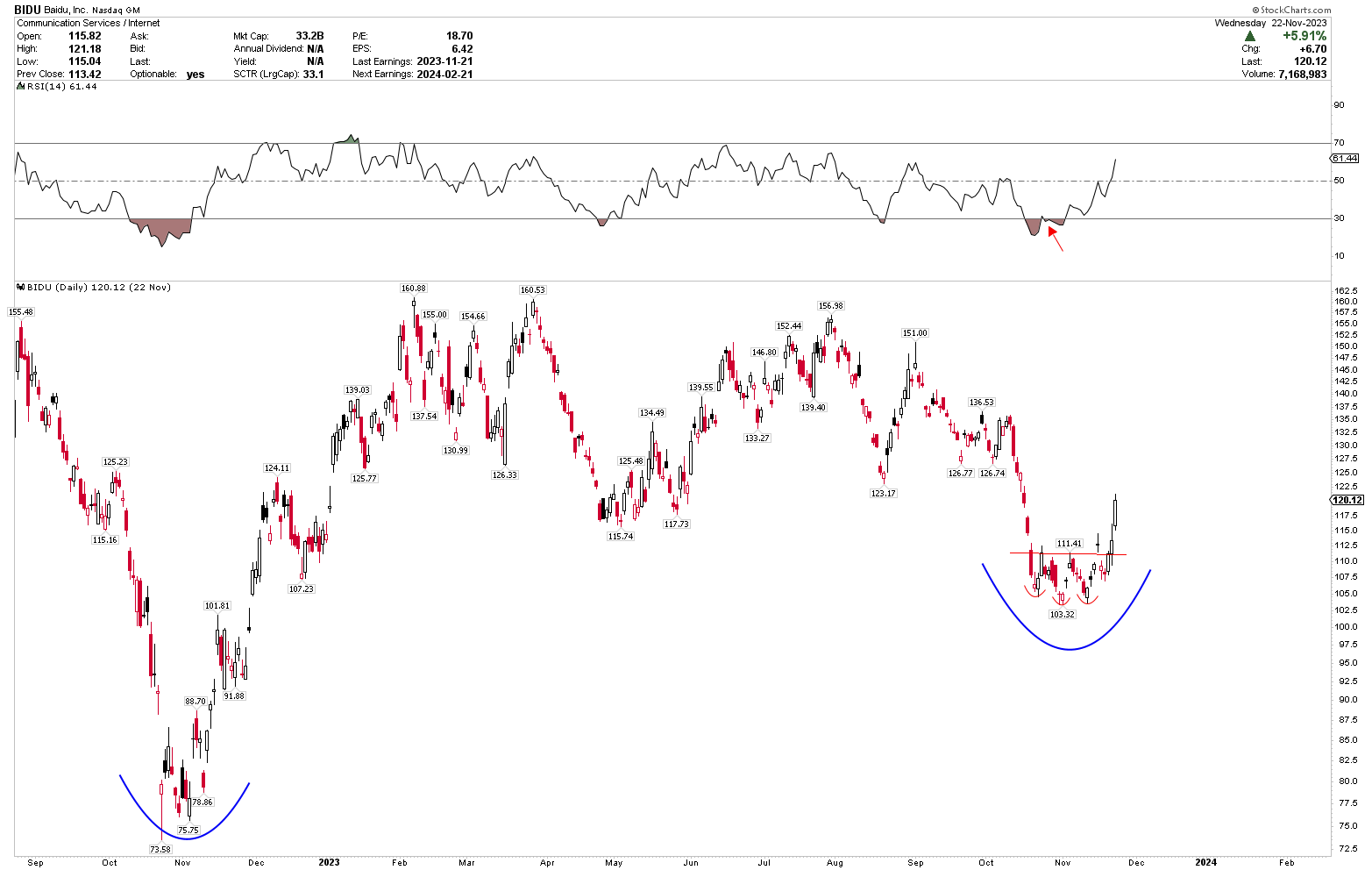Click the 124.11 price label
This screenshot has width=1372, height=870.
click(x=277, y=468)
